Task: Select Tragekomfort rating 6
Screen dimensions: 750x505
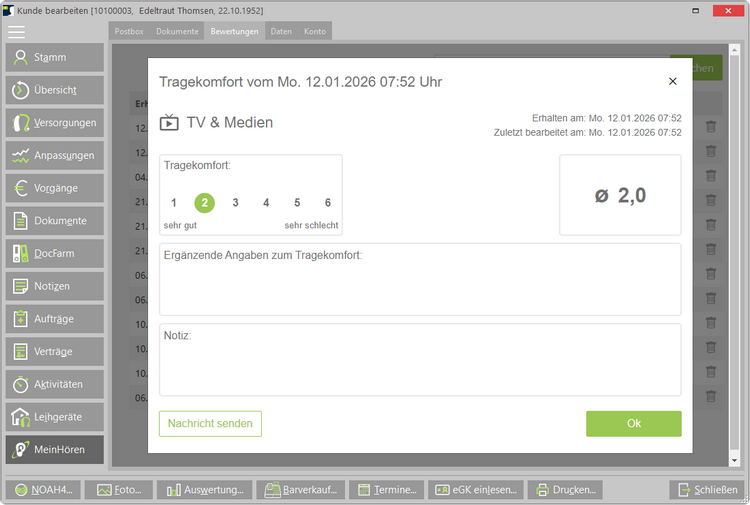Action: pos(328,203)
